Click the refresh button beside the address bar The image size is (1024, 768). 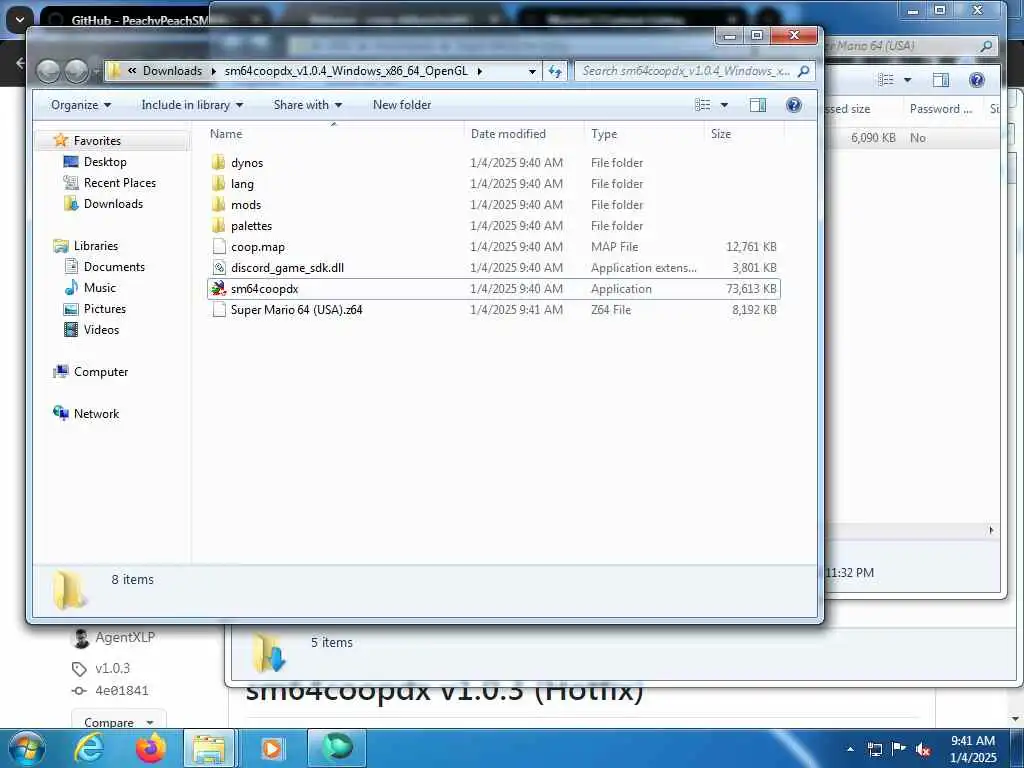tap(555, 71)
